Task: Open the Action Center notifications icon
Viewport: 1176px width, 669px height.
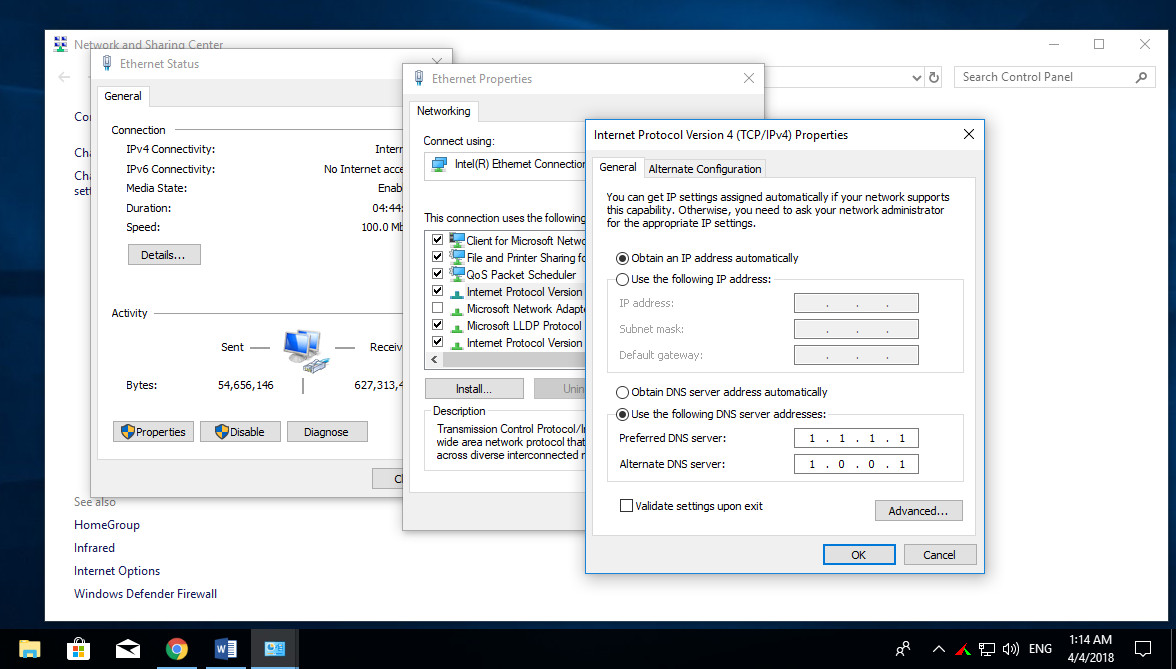Action: 1142,649
